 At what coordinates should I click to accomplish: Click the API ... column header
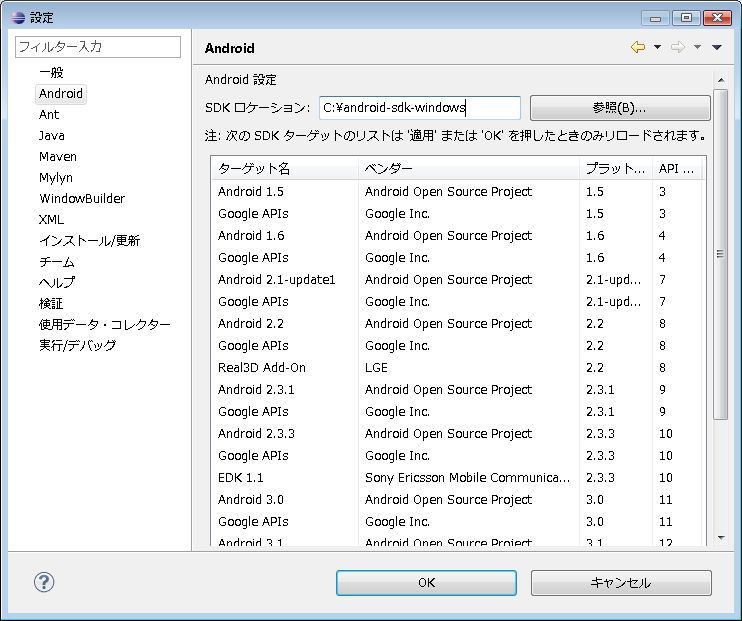pyautogui.click(x=677, y=169)
